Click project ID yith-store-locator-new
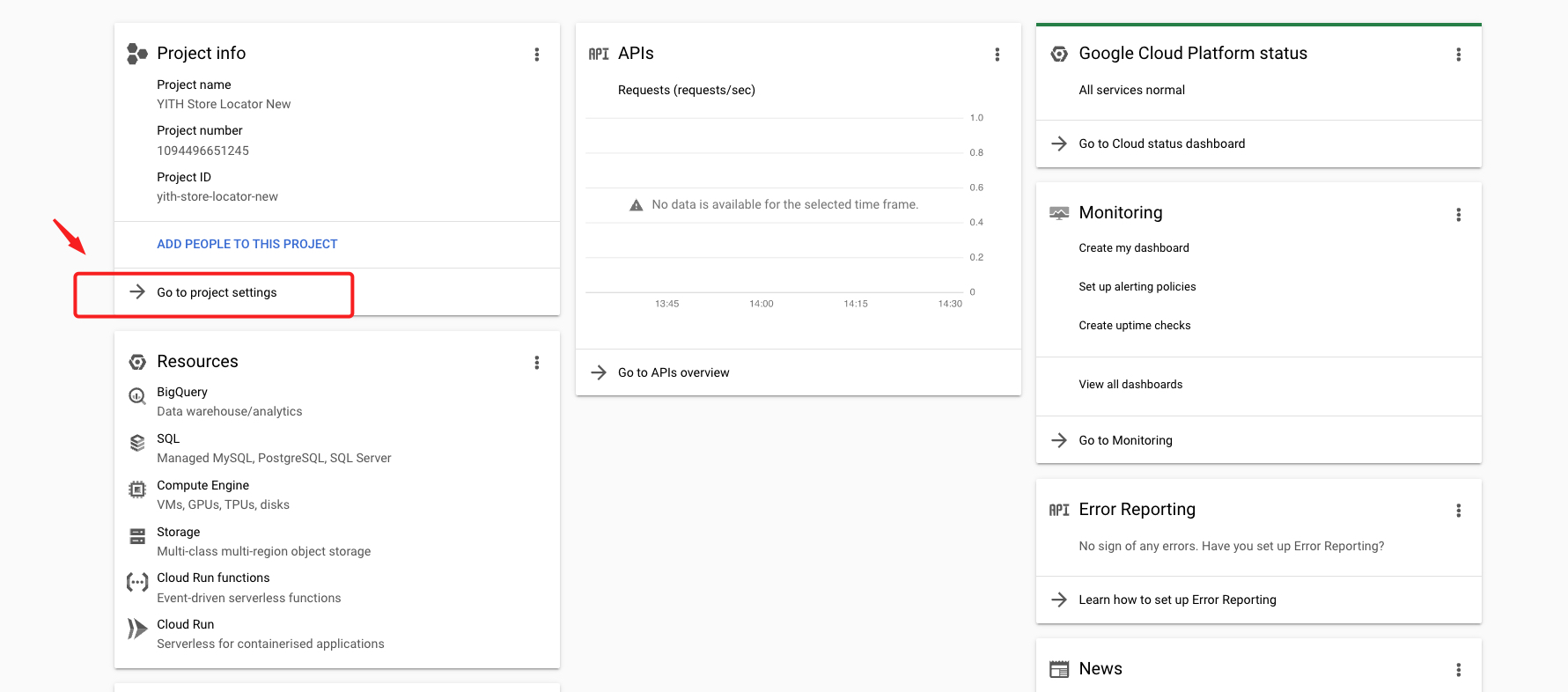 click(x=217, y=196)
